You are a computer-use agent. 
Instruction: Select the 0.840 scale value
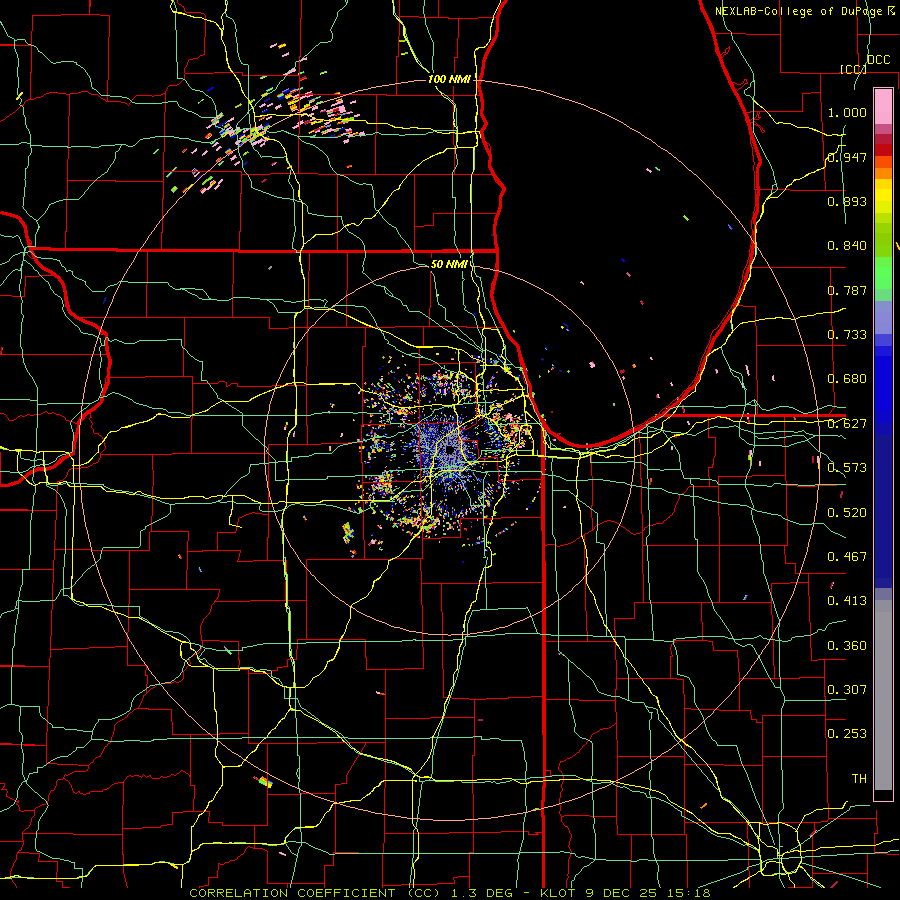click(x=847, y=246)
